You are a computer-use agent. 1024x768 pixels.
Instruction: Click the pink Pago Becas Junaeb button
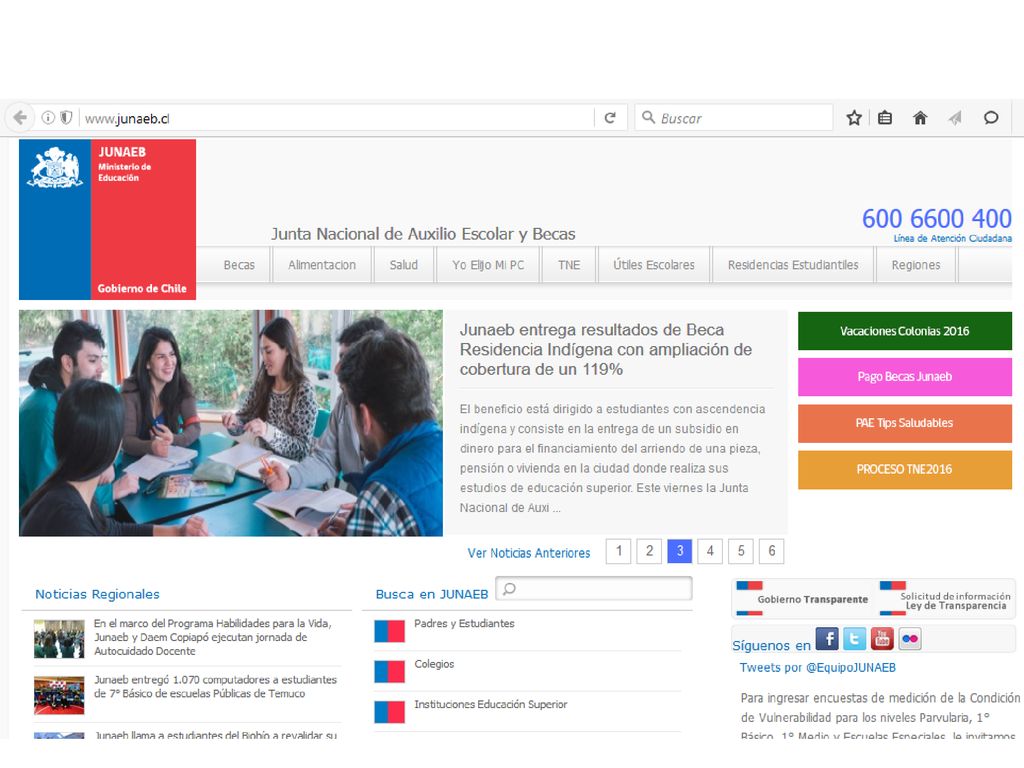point(904,377)
